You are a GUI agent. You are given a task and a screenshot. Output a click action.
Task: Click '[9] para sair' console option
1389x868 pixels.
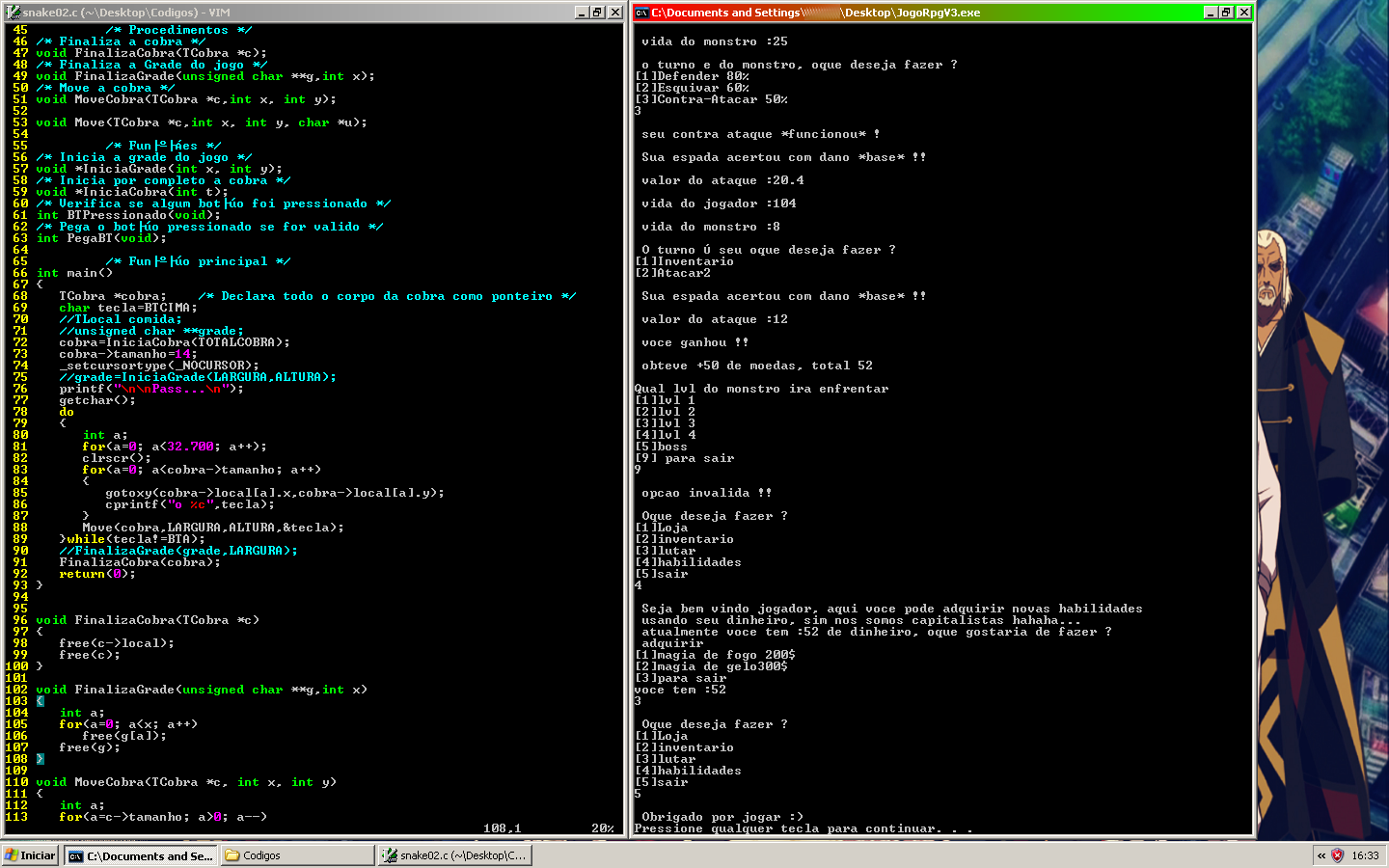[684, 458]
